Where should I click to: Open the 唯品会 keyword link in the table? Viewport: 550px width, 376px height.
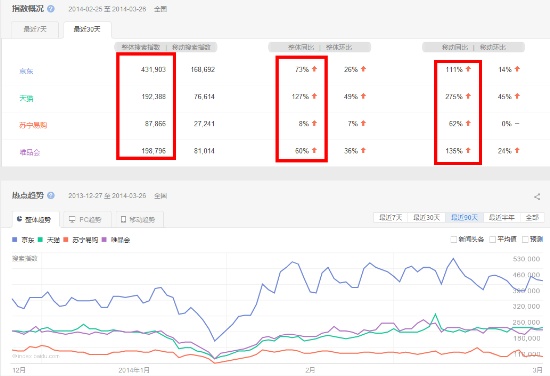(x=30, y=152)
